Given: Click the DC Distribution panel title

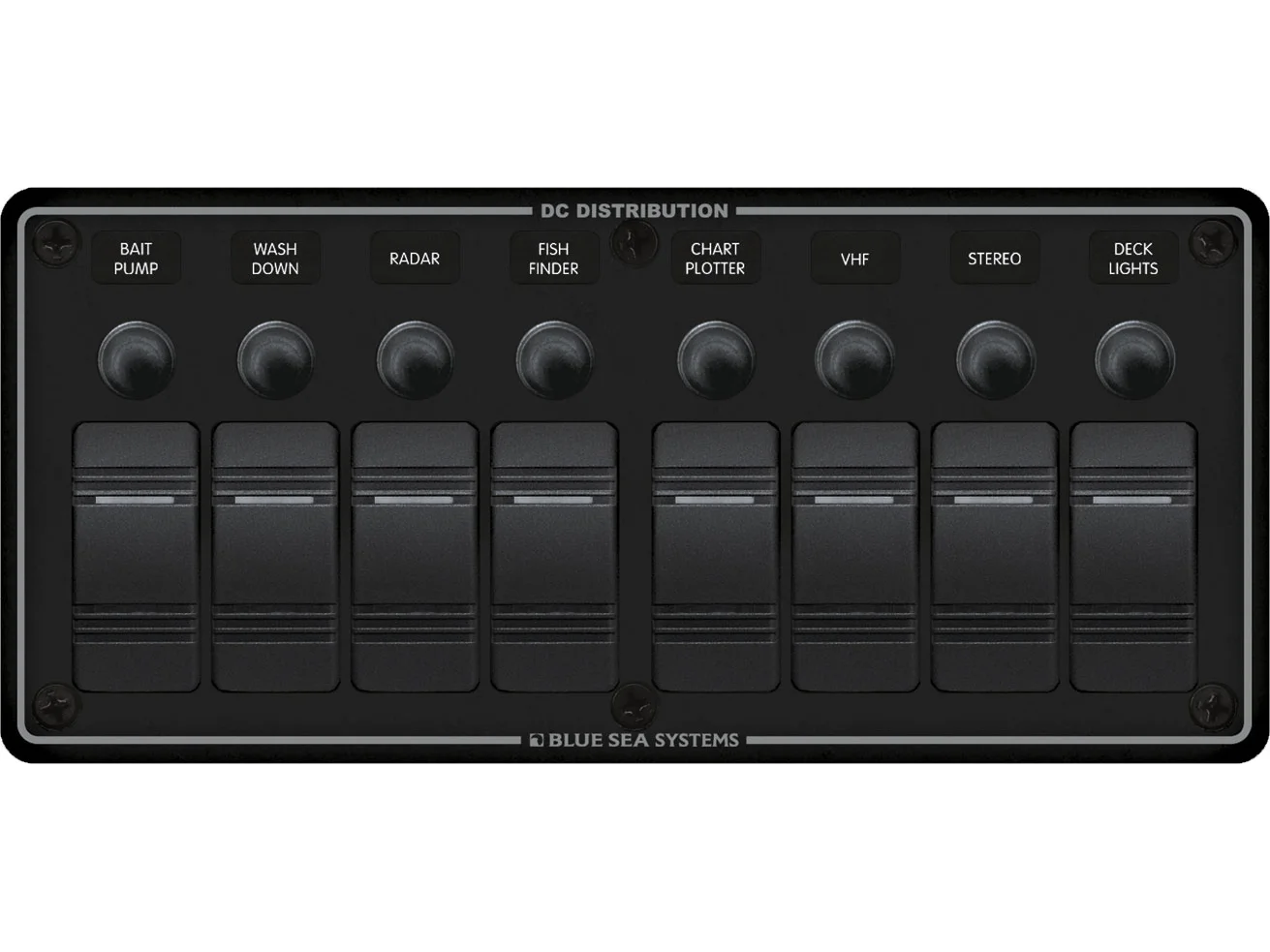Looking at the screenshot, I should (635, 210).
